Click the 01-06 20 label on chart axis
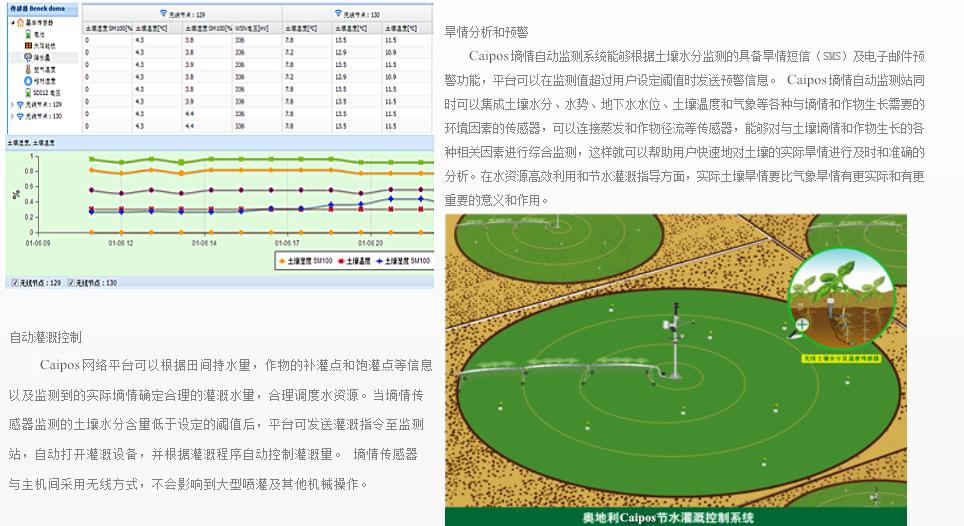Screen dimensions: 964x526 tap(371, 243)
